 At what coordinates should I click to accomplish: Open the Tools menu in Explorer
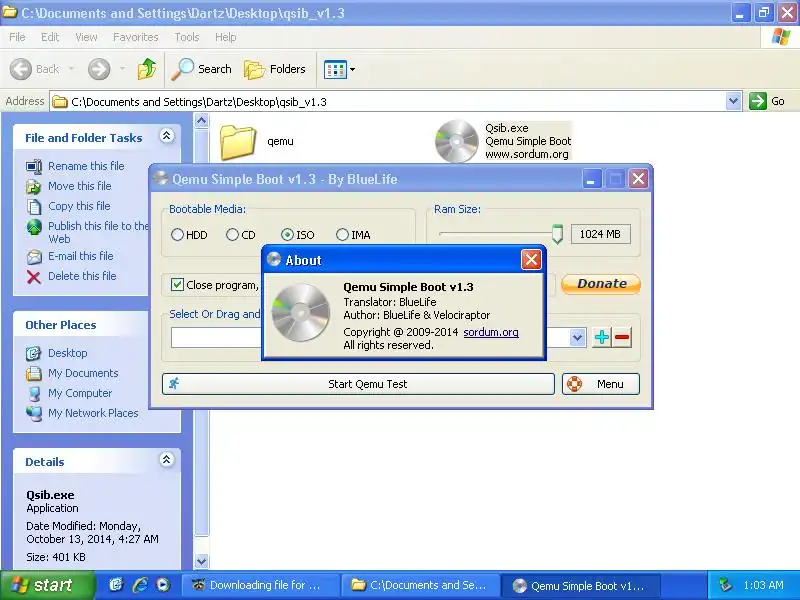pyautogui.click(x=187, y=37)
